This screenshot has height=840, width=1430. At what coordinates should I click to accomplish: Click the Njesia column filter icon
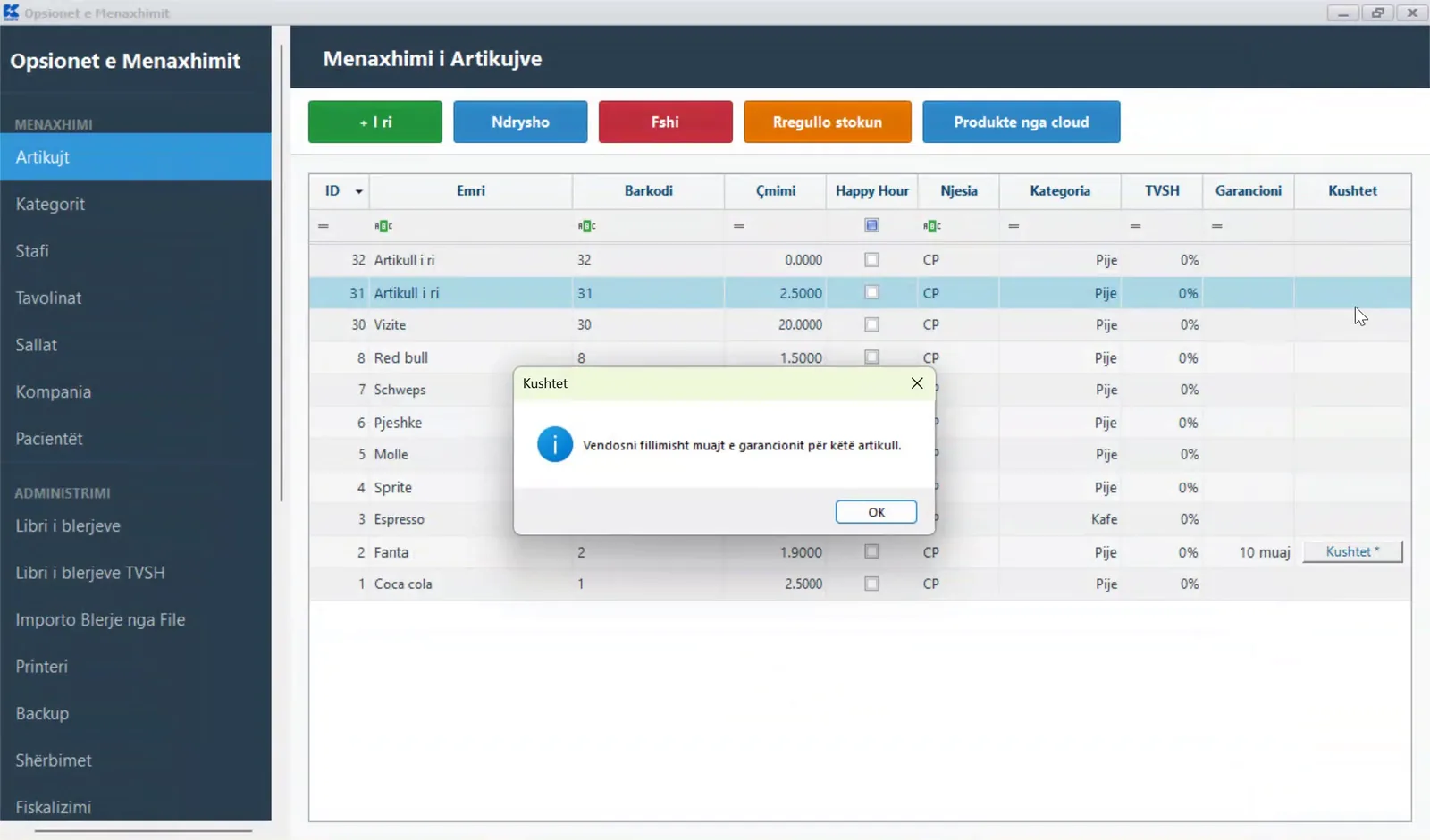pyautogui.click(x=932, y=226)
